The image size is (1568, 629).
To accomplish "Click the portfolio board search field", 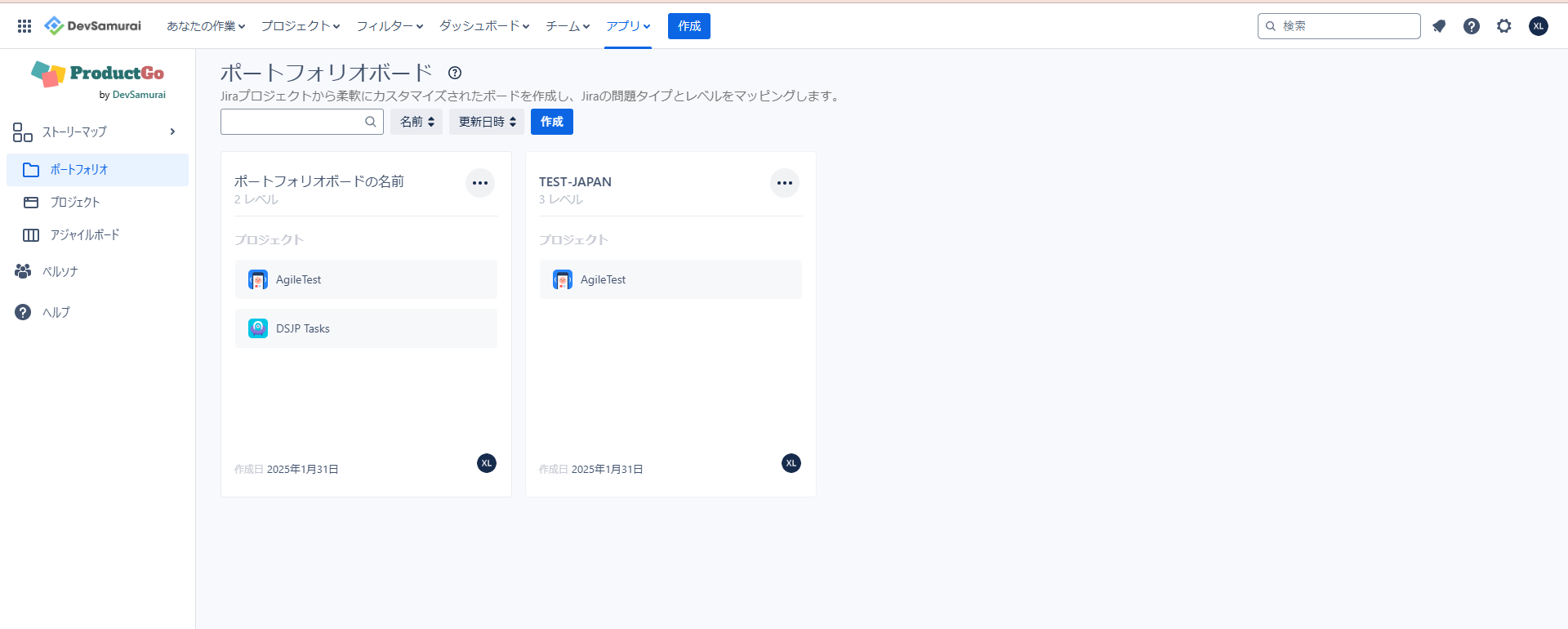I will 292,122.
